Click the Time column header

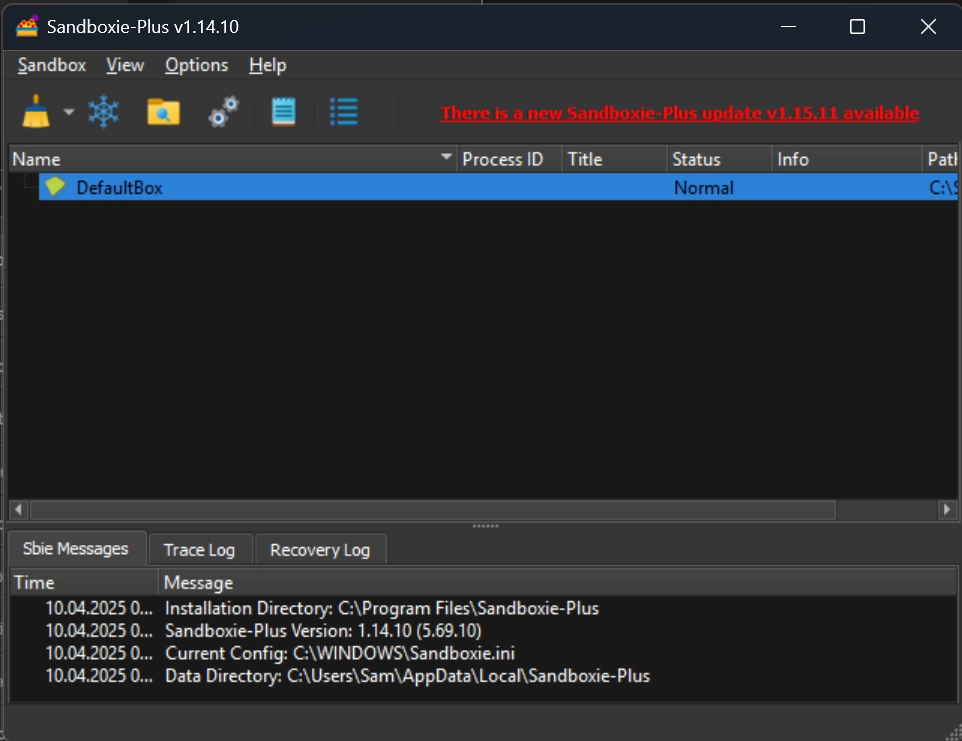84,583
